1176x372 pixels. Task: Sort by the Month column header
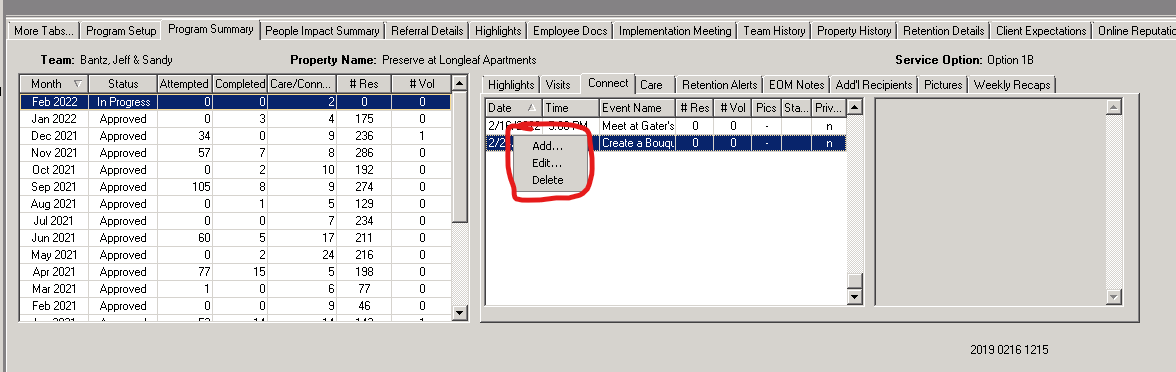[x=54, y=83]
